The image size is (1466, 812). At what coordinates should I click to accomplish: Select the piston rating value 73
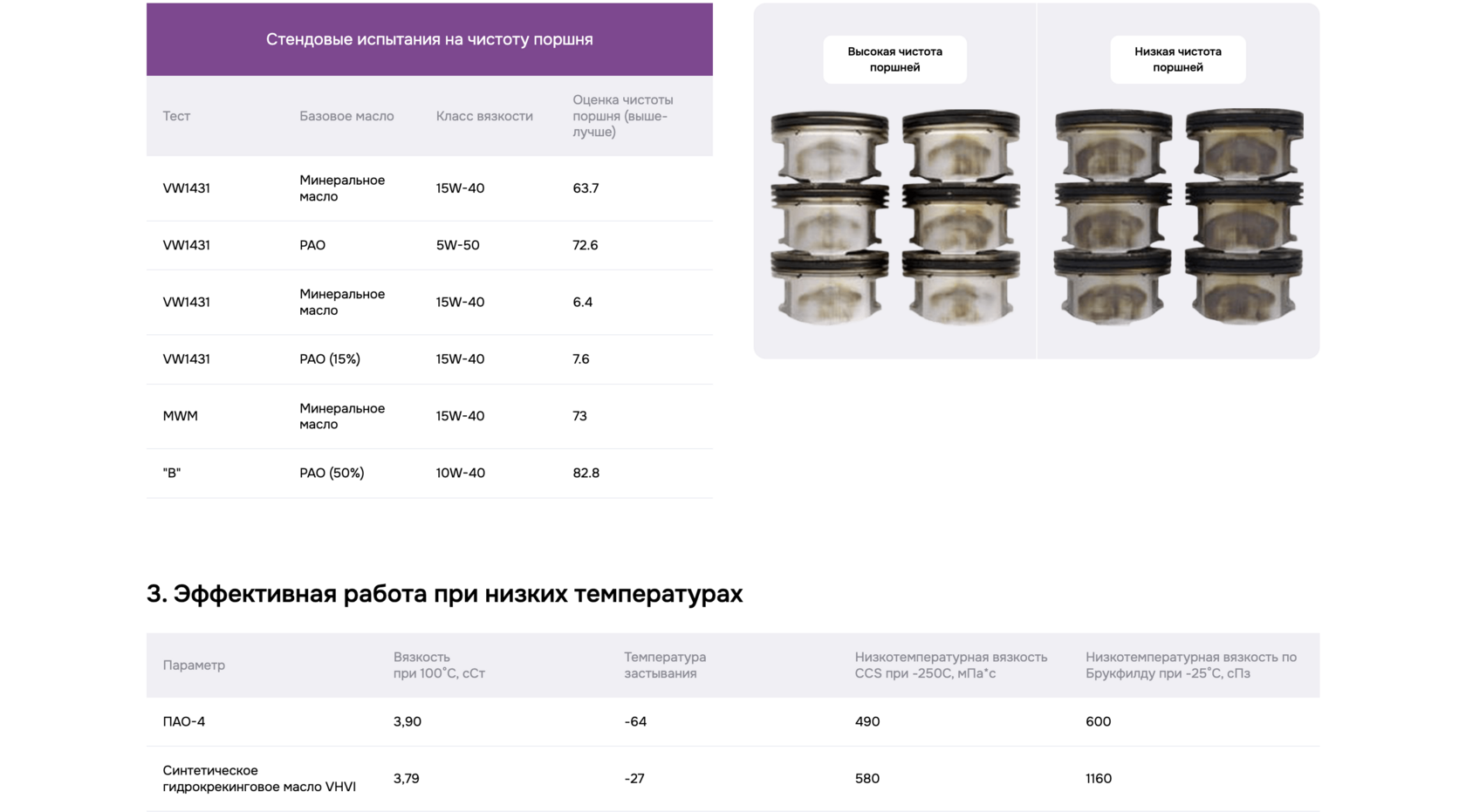pos(579,416)
